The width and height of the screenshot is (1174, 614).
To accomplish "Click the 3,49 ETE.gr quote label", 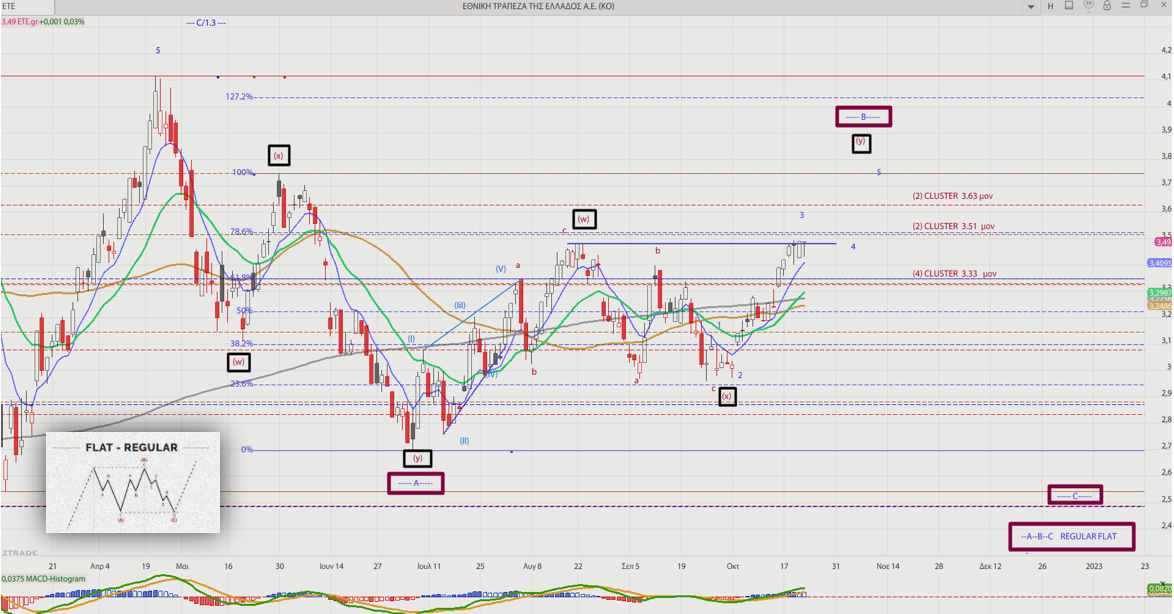I will coord(20,22).
